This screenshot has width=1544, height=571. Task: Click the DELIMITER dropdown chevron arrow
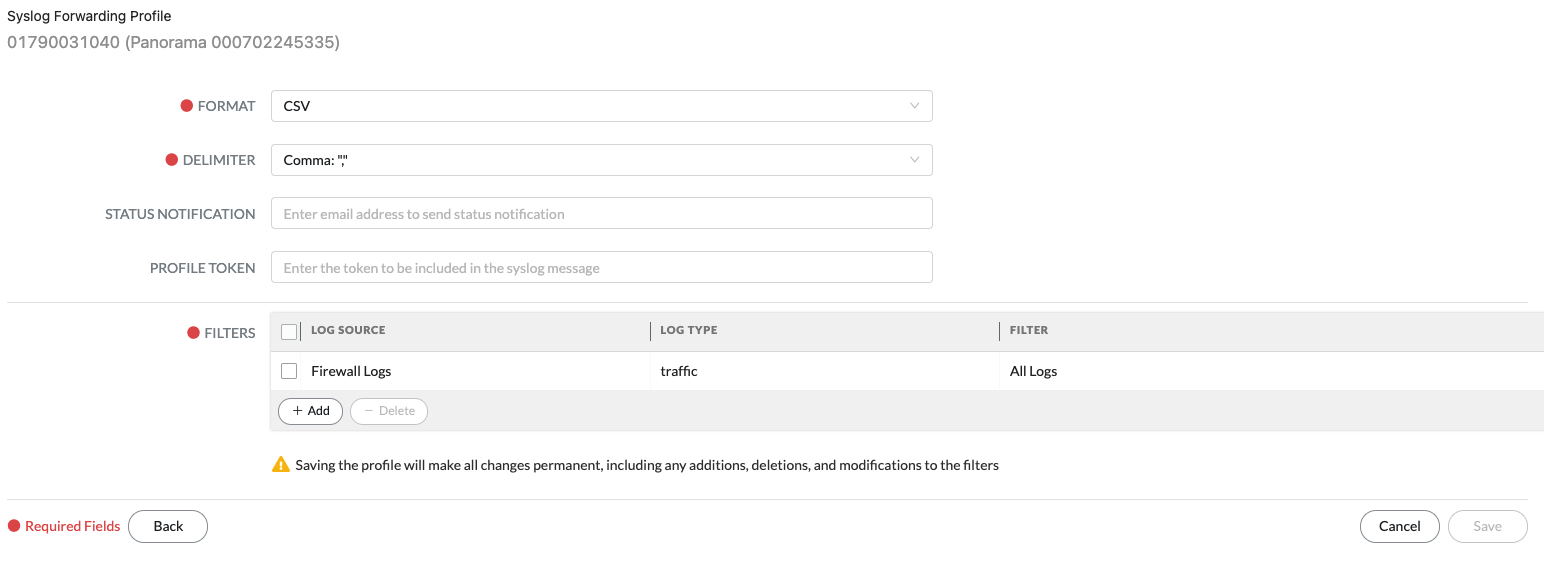coord(914,160)
